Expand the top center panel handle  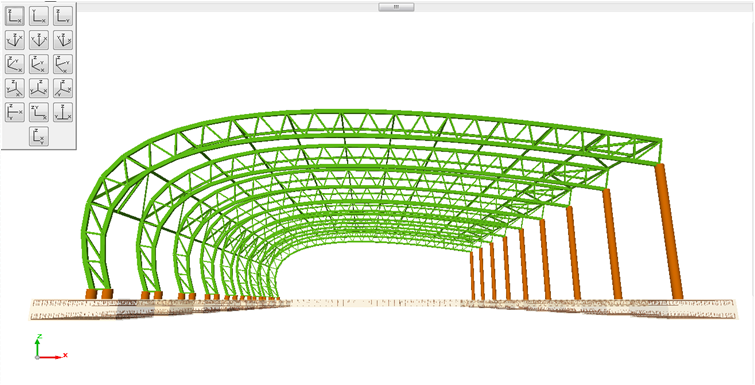coord(396,7)
